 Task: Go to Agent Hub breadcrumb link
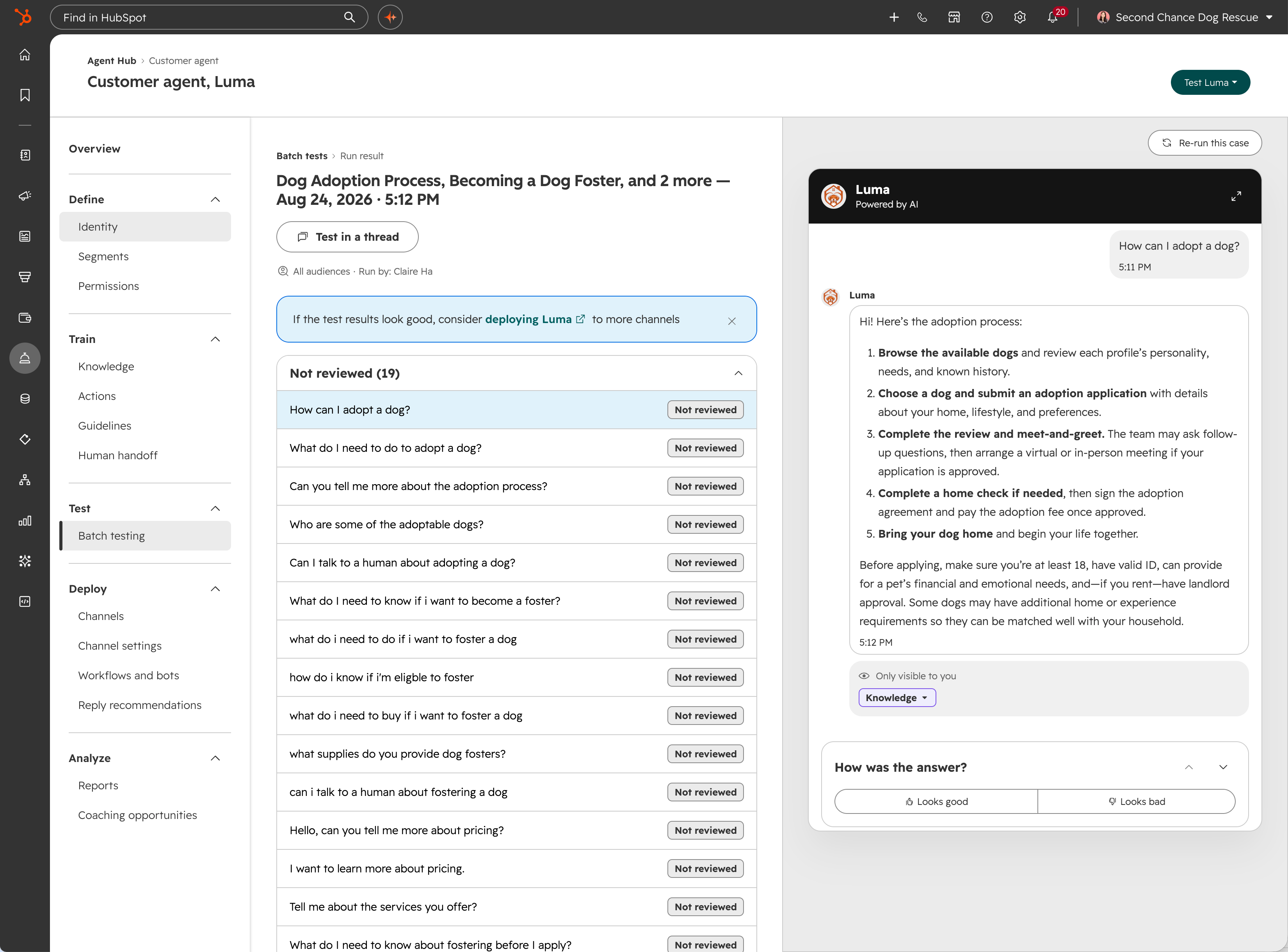coord(112,60)
